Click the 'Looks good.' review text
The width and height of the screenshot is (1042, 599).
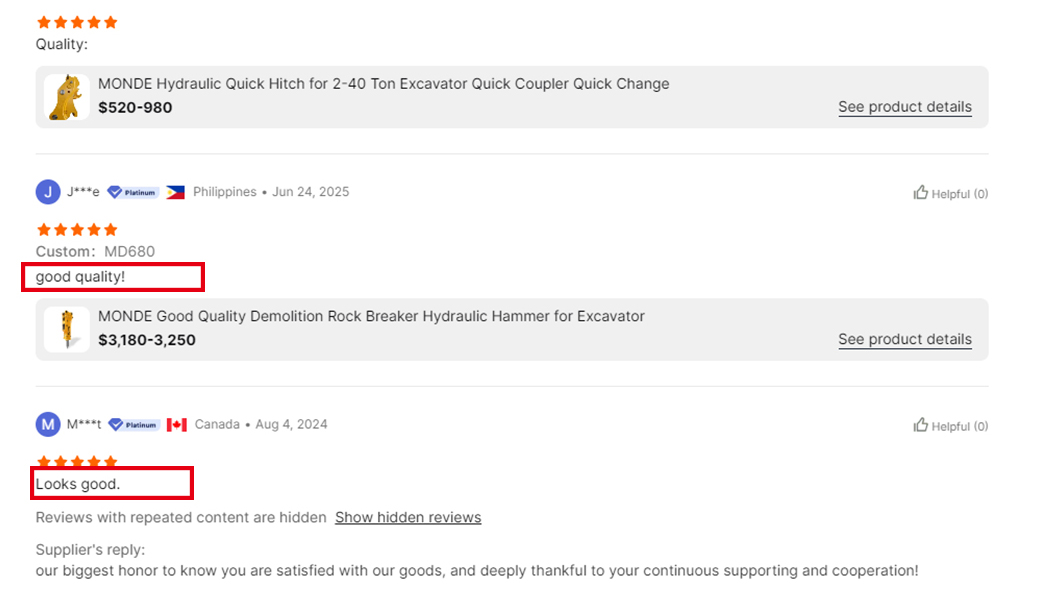(x=78, y=484)
